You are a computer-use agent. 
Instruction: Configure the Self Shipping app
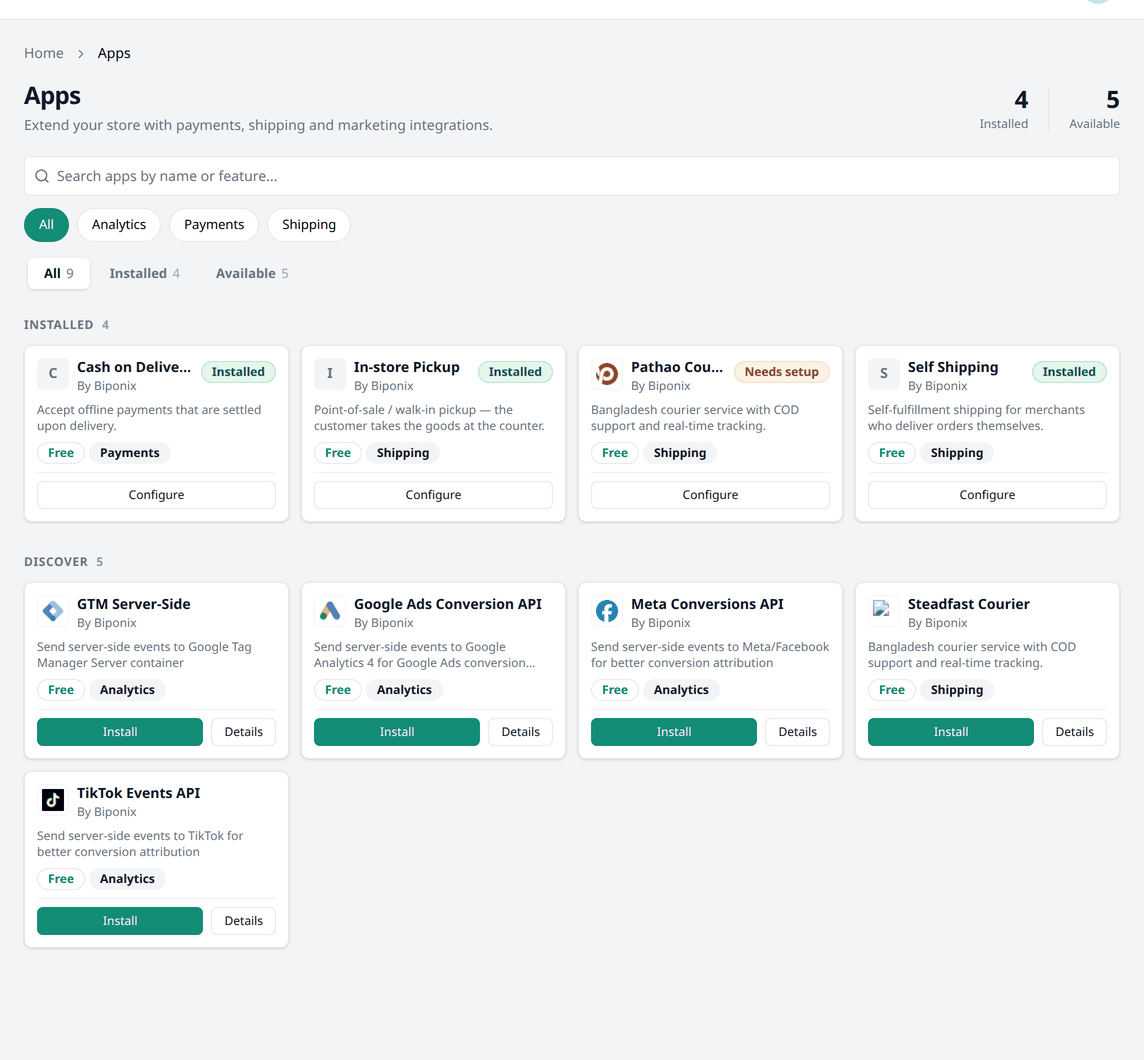[x=987, y=495]
